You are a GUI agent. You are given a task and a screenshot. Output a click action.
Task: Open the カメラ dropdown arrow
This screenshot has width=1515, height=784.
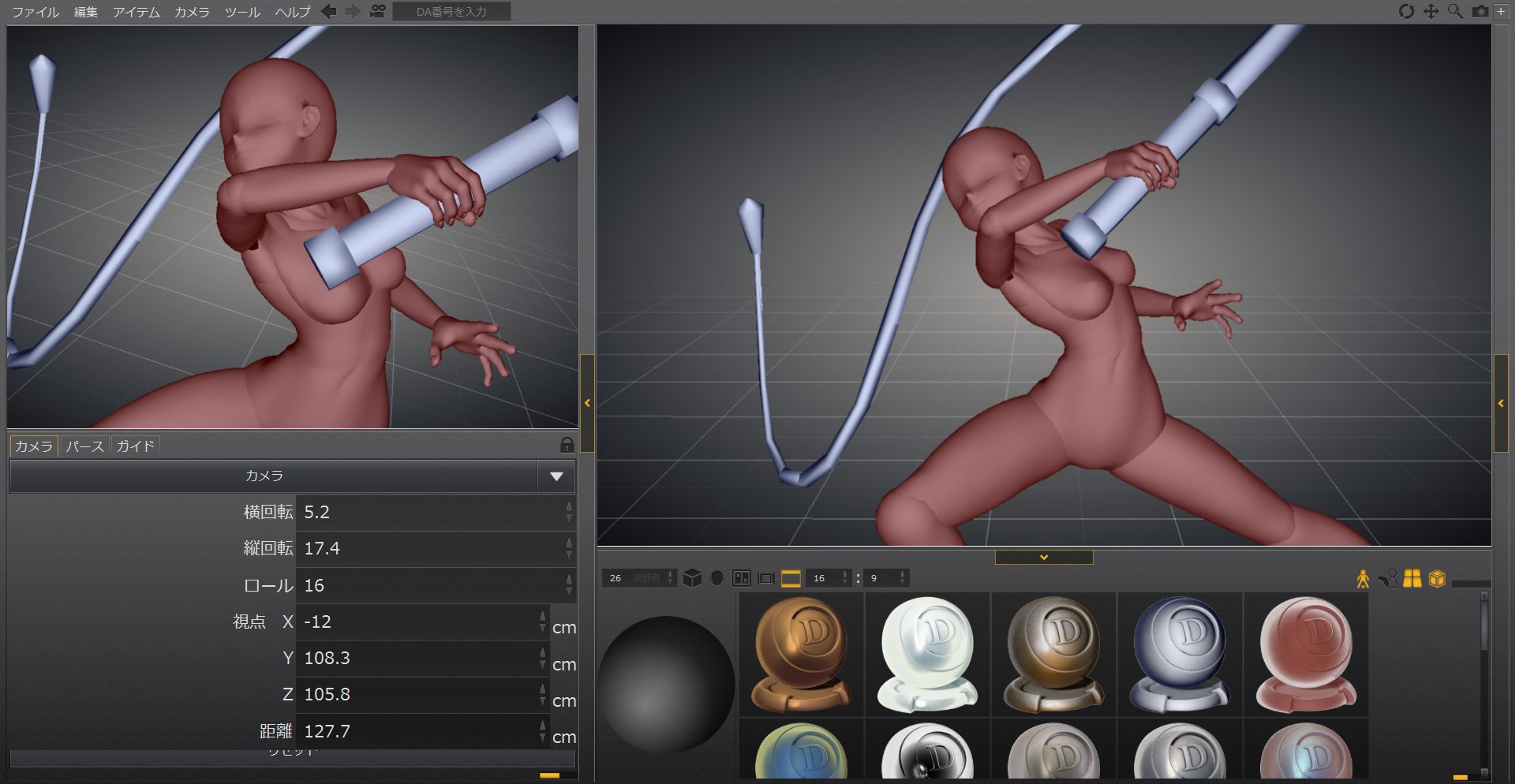(556, 476)
